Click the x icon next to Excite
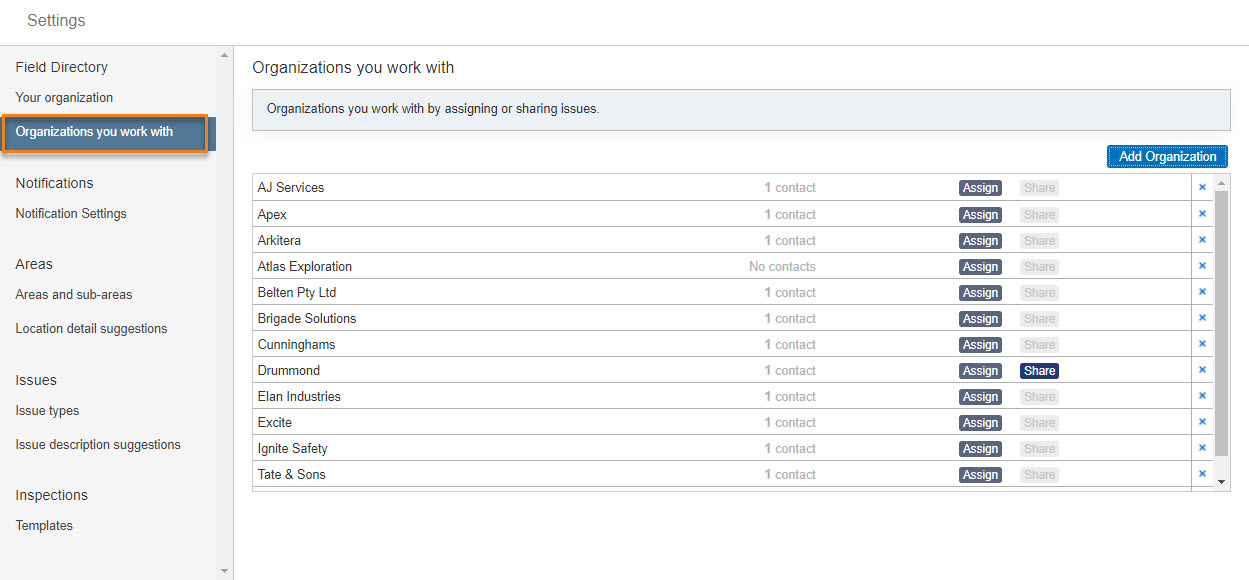The width and height of the screenshot is (1249, 580). [1202, 422]
